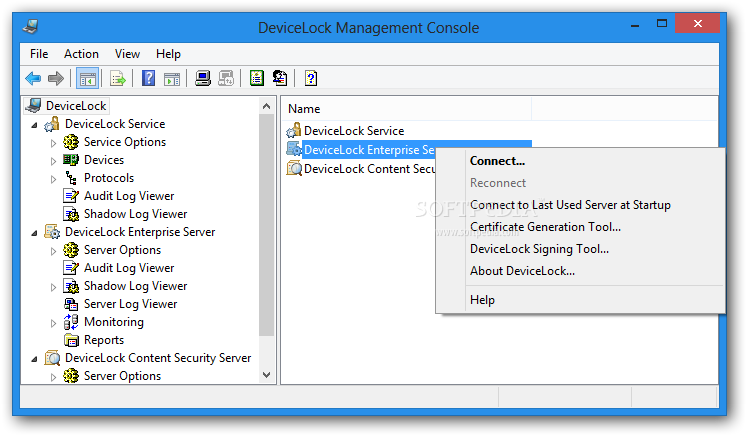Open the Action menu
747x436 pixels.
pos(81,54)
